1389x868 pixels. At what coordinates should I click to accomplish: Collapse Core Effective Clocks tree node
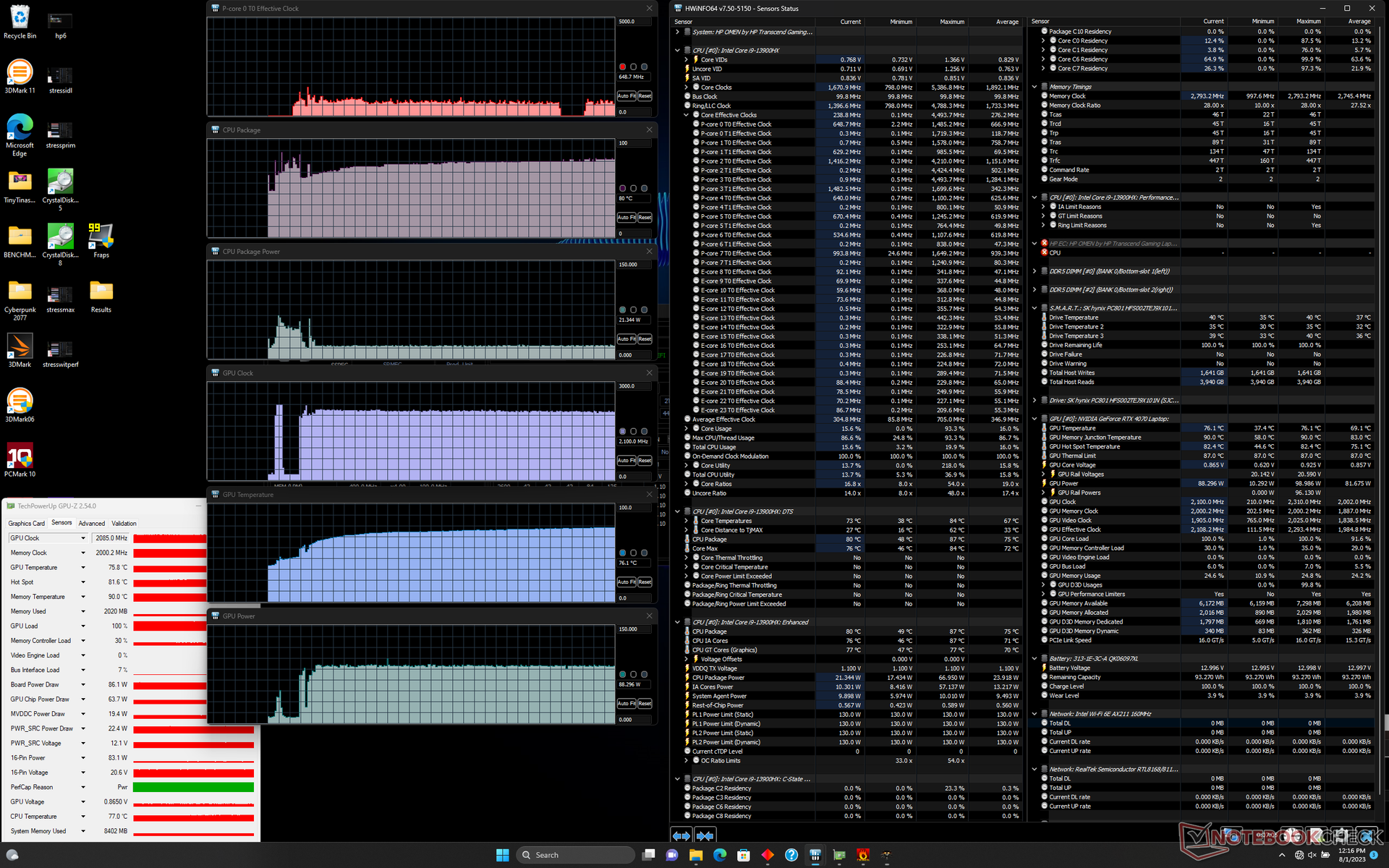[x=687, y=115]
